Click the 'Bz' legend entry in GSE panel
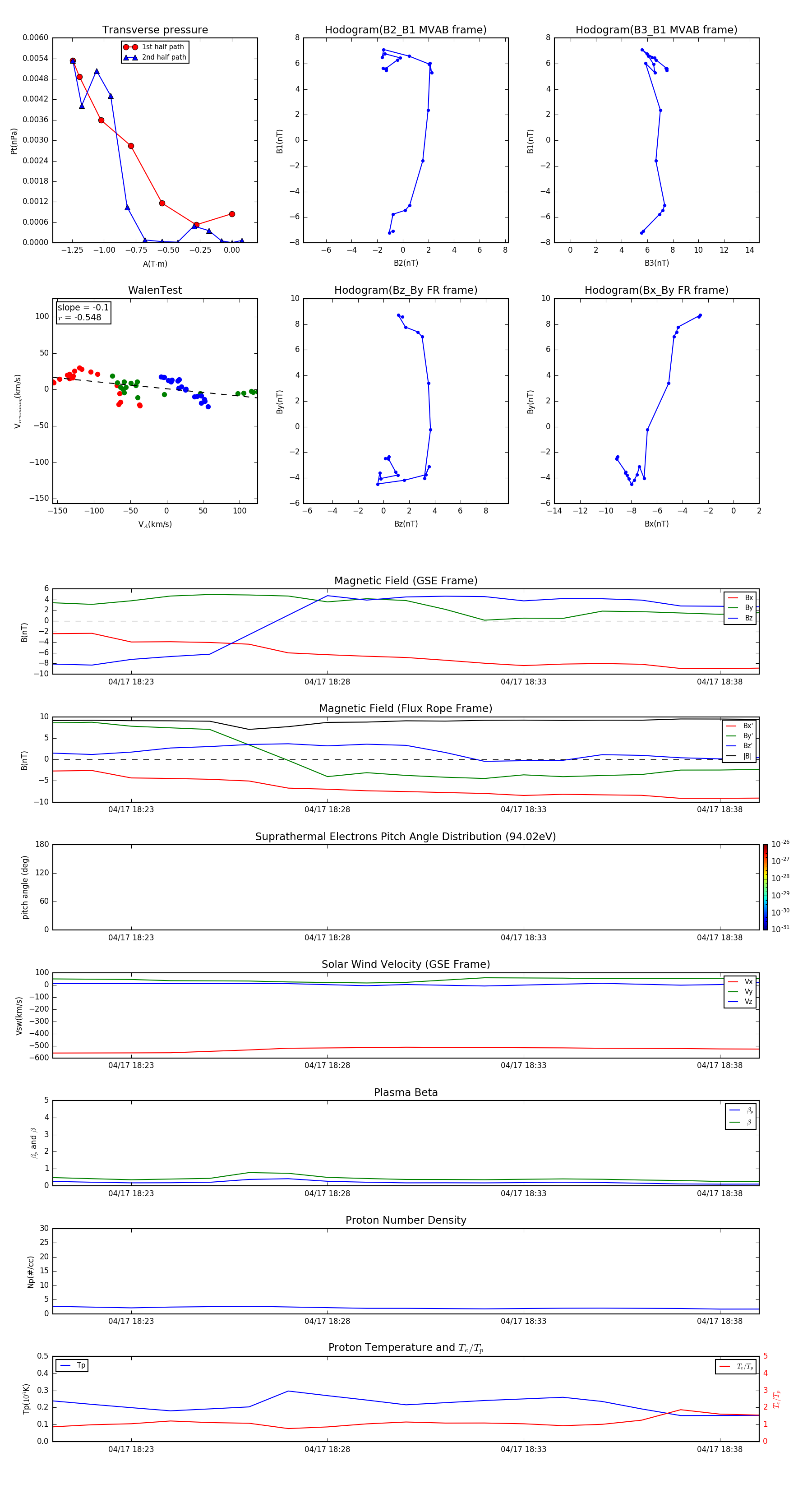Image resolution: width=812 pixels, height=1489 pixels. tap(740, 618)
